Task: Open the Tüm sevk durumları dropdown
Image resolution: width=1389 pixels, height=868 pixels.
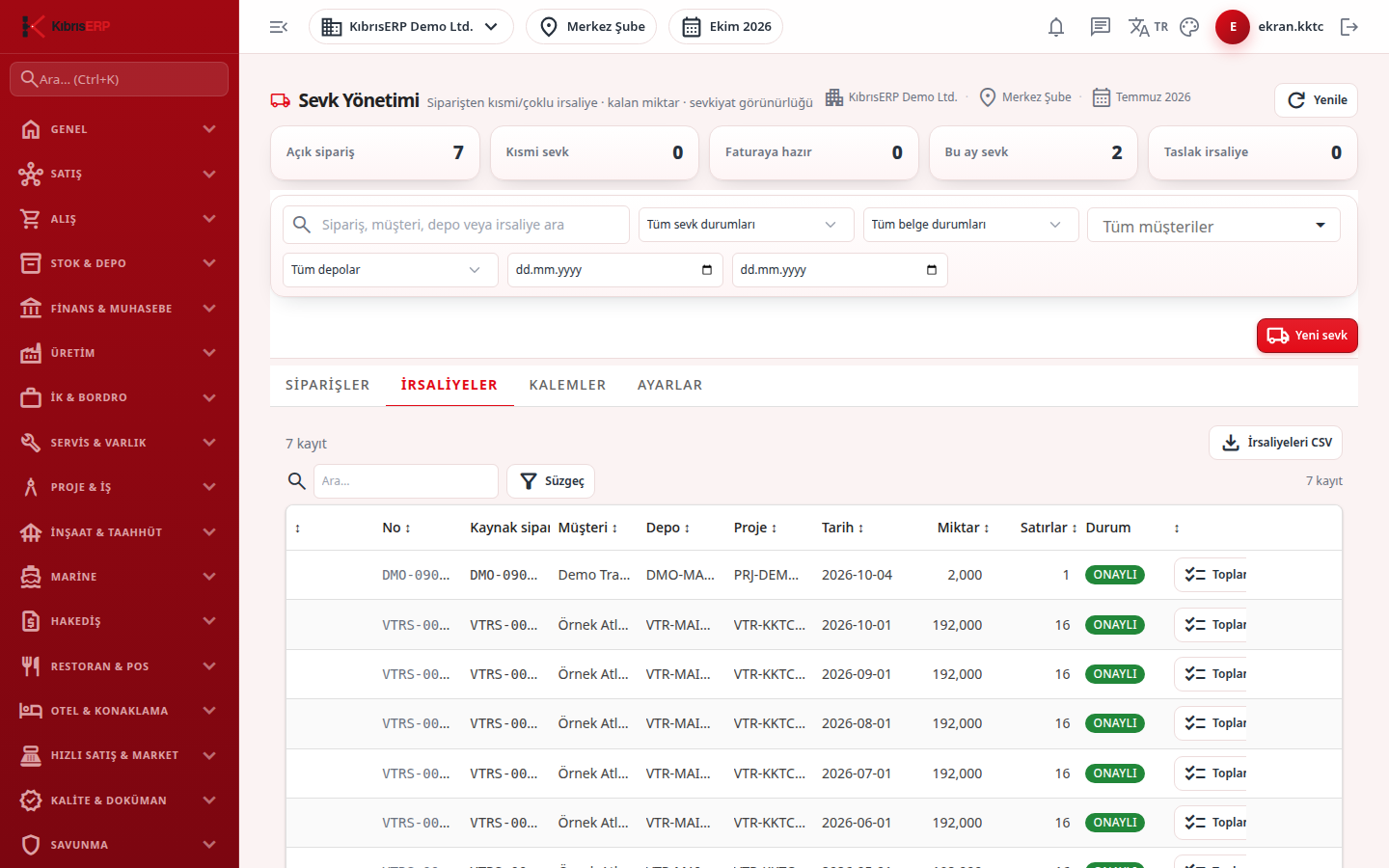Action: point(746,225)
